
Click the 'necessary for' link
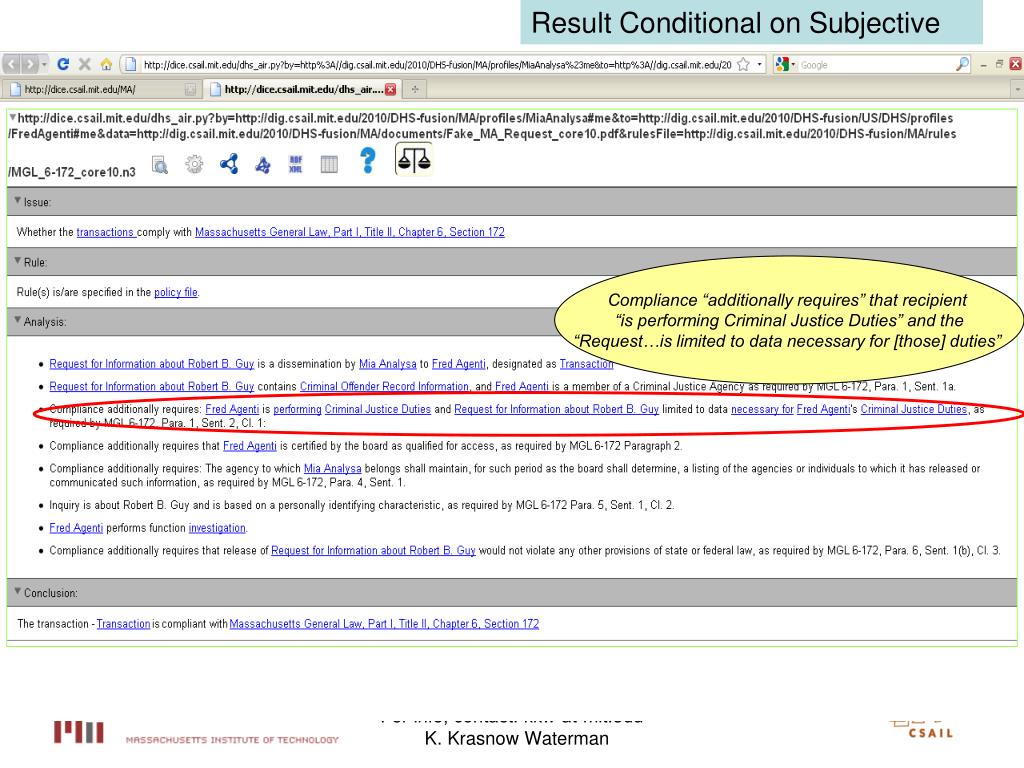762,409
